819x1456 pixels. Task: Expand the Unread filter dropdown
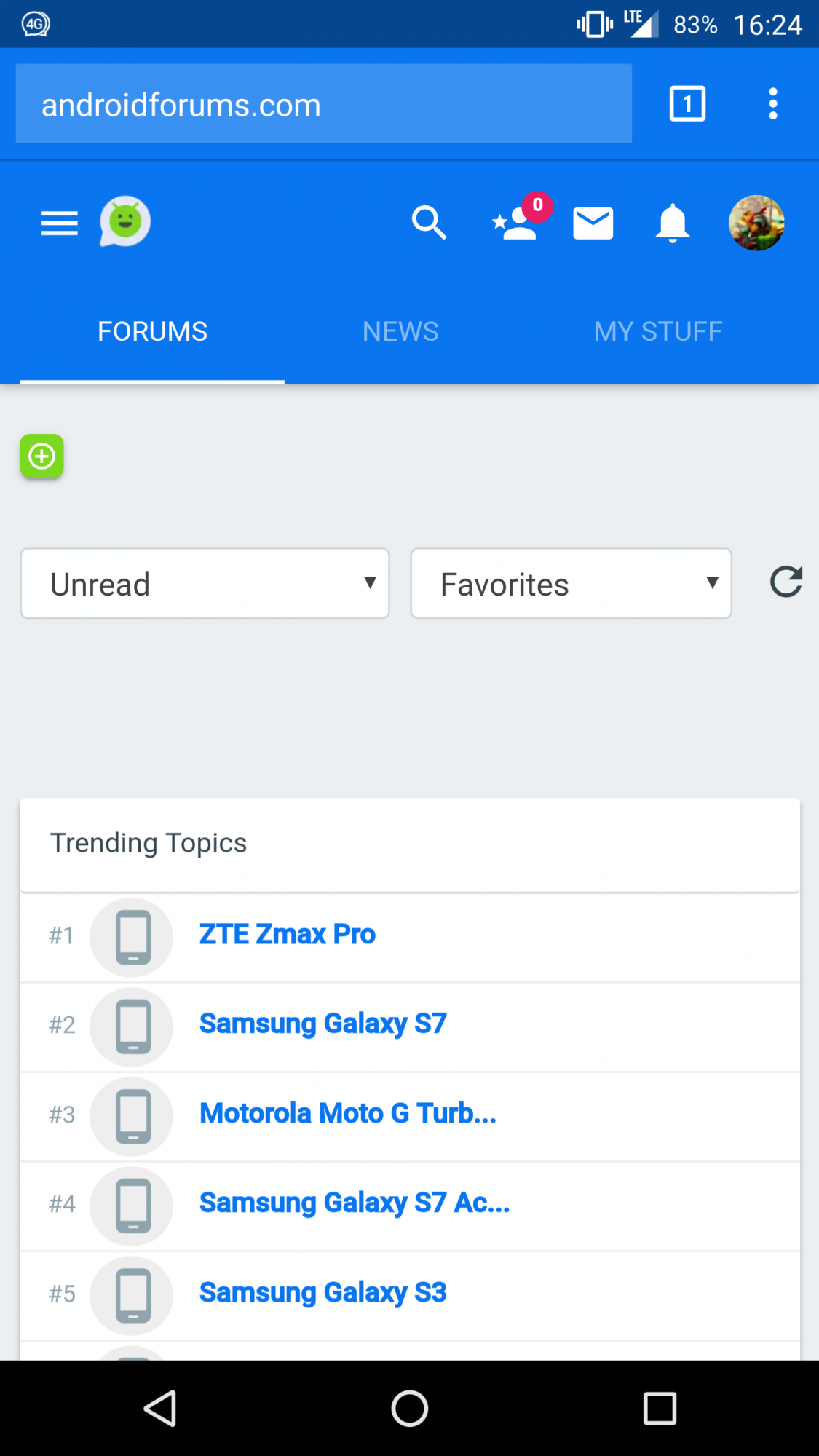205,584
